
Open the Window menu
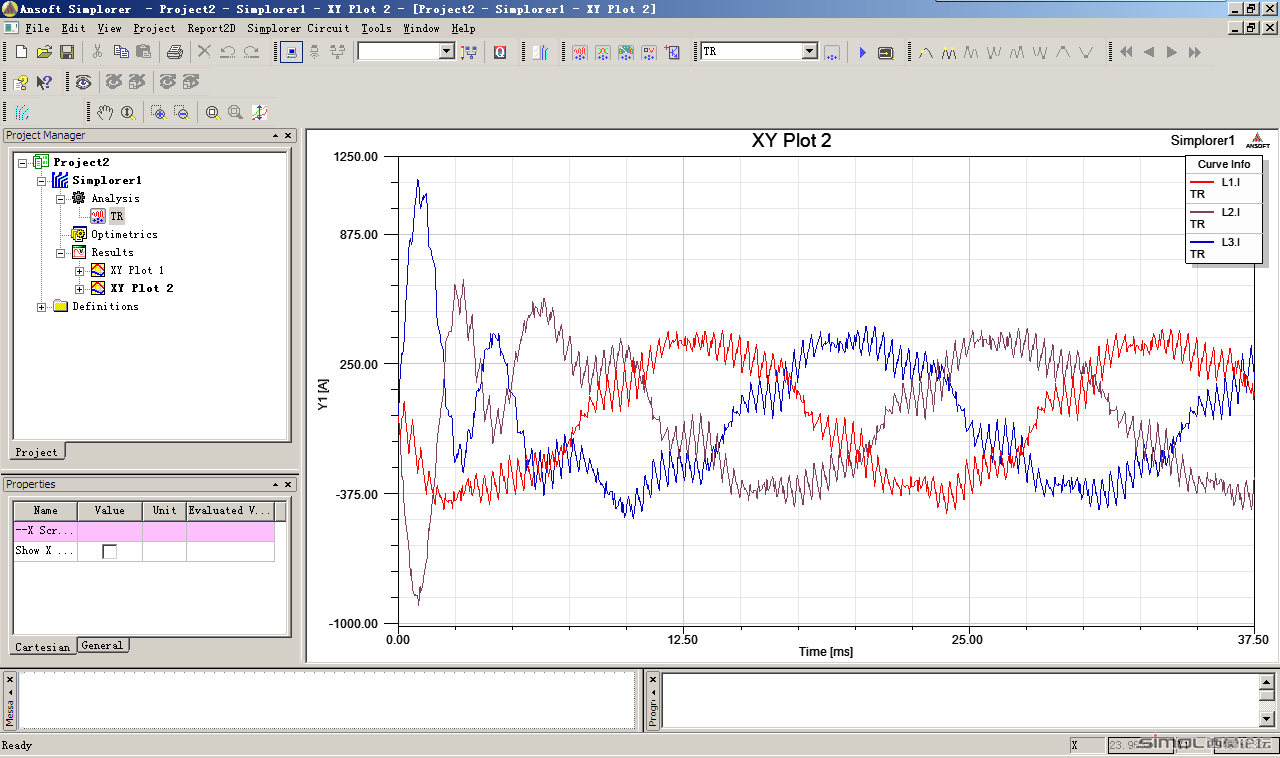coord(421,28)
